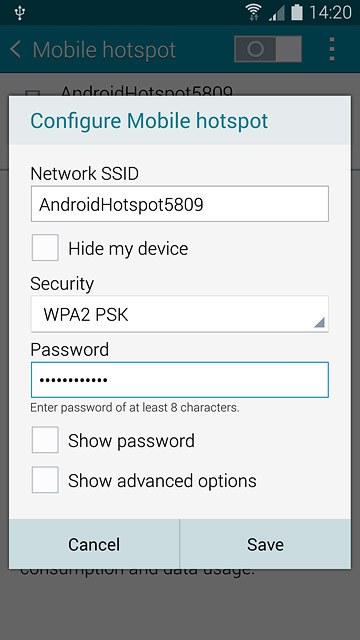The image size is (360, 640).
Task: Toggle the Mobile hotspot switch
Action: (268, 49)
